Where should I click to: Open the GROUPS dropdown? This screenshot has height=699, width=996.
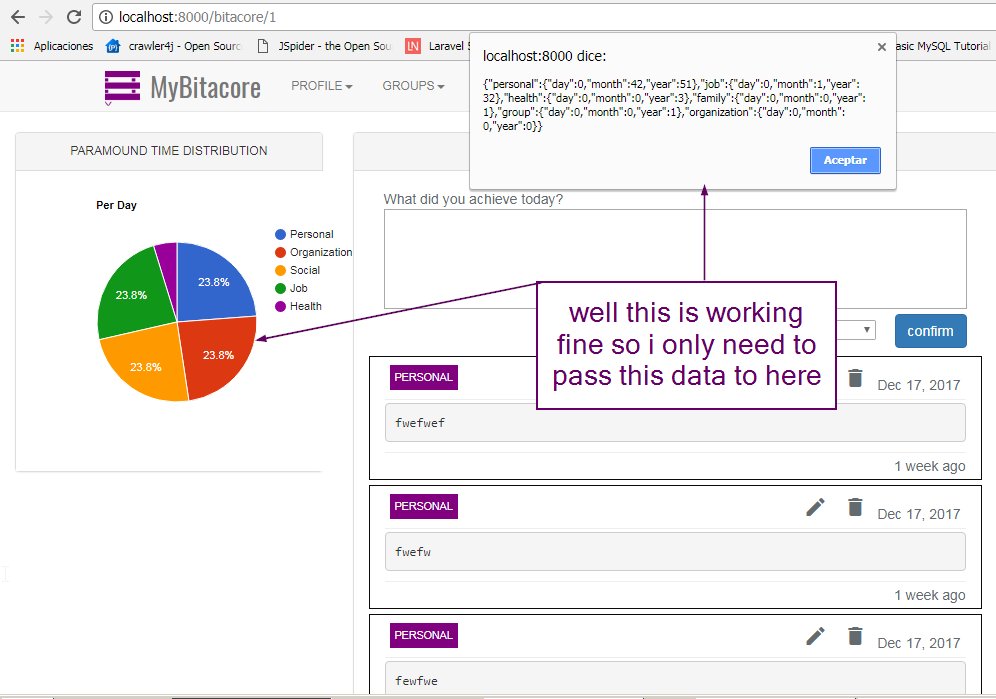point(412,87)
